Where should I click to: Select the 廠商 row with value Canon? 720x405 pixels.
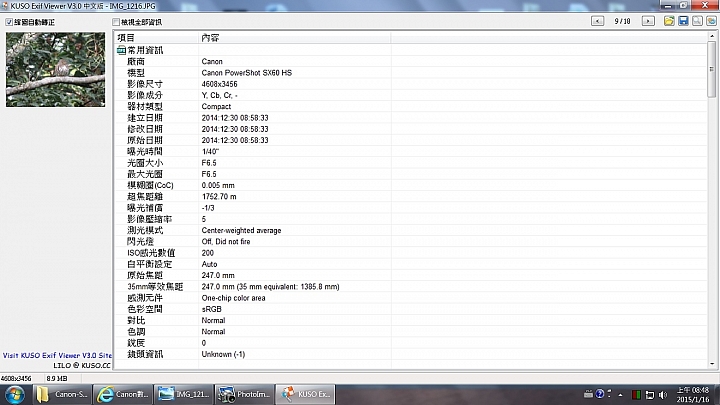(411, 62)
